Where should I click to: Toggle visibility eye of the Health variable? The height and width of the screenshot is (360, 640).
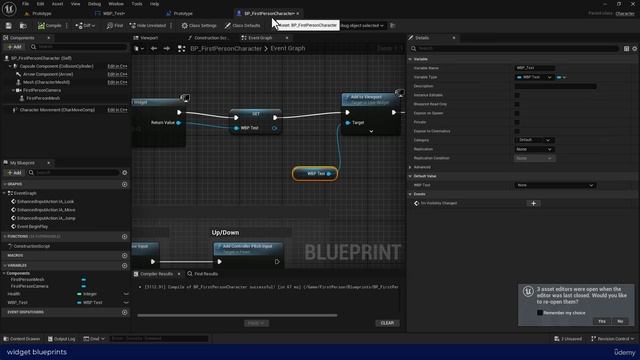[x=126, y=294]
